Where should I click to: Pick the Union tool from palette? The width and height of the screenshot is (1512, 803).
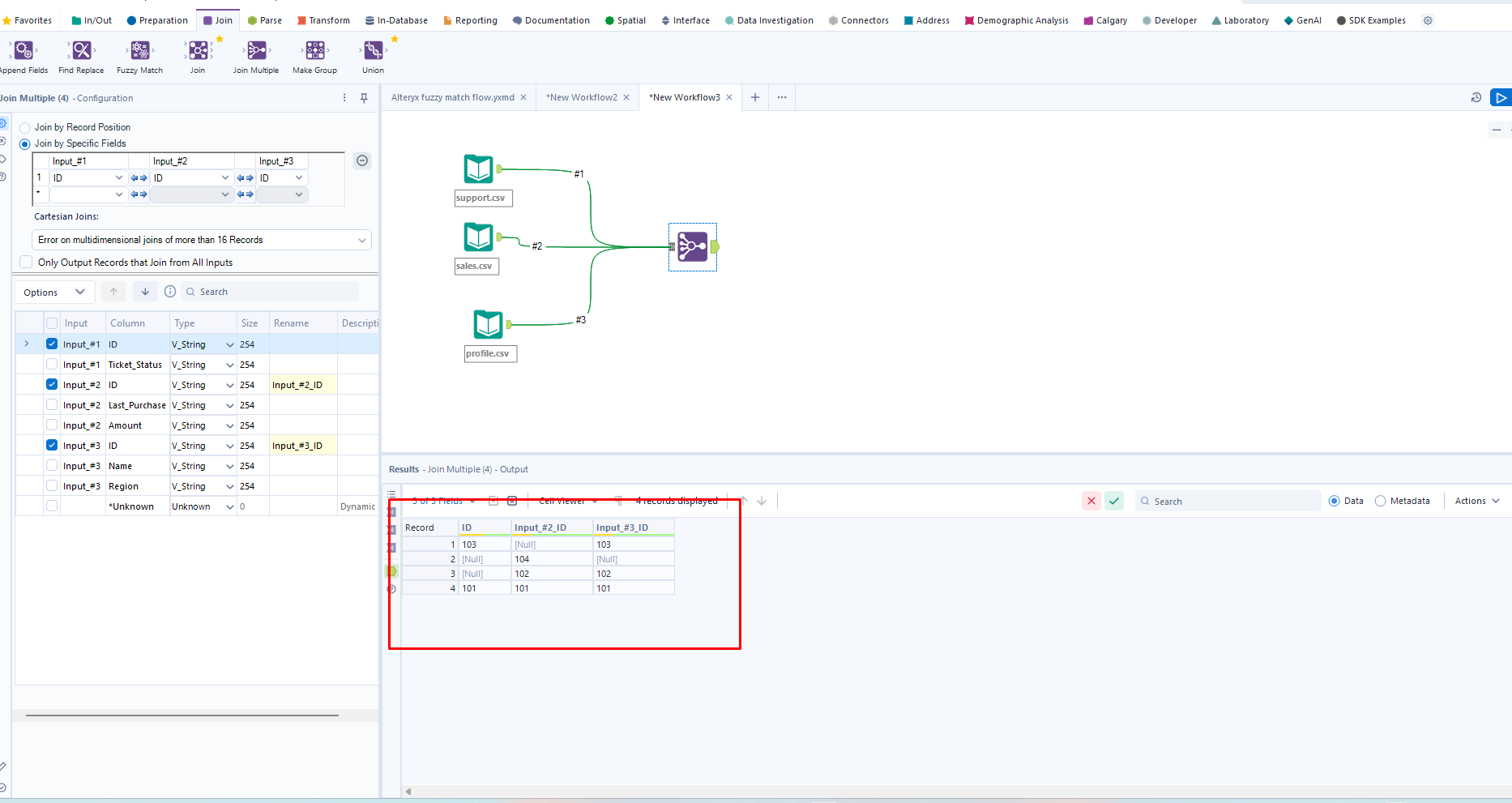tap(373, 52)
